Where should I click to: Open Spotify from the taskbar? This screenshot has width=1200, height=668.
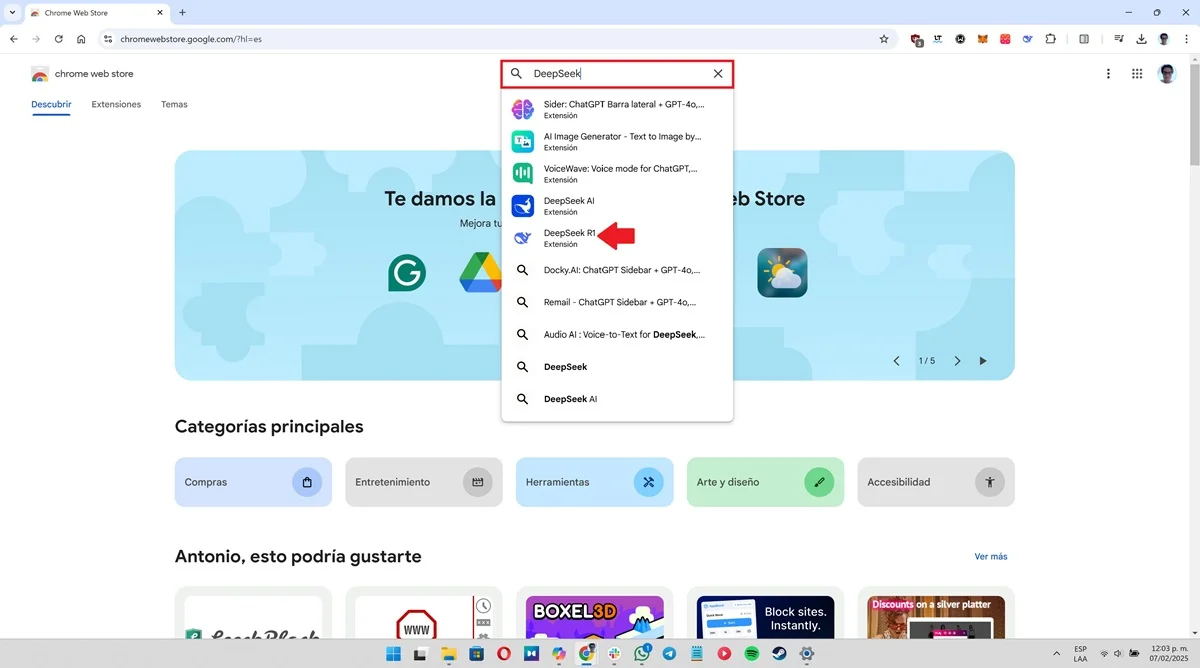click(x=751, y=655)
